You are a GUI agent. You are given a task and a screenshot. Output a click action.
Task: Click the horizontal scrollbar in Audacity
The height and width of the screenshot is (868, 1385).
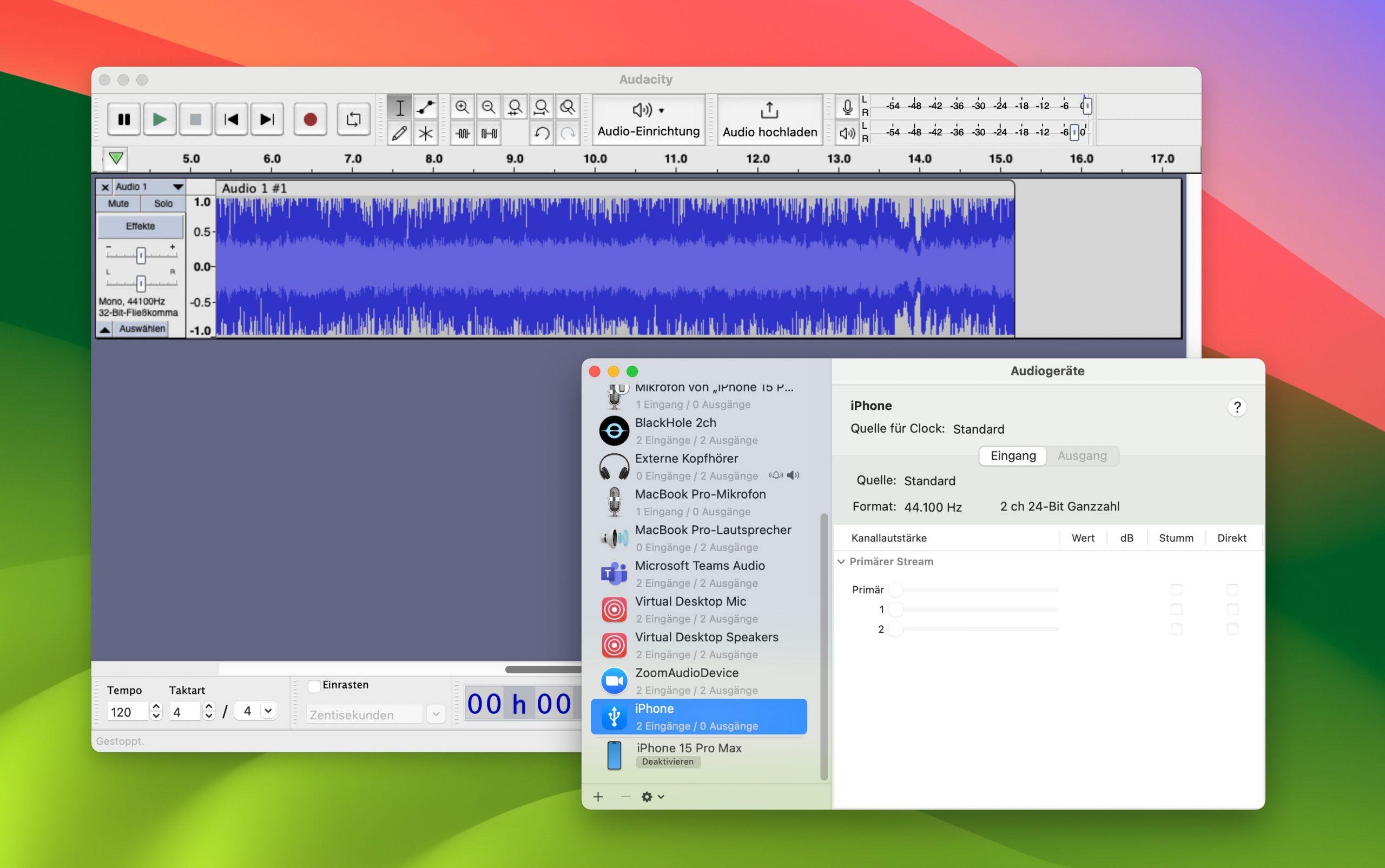click(x=543, y=670)
